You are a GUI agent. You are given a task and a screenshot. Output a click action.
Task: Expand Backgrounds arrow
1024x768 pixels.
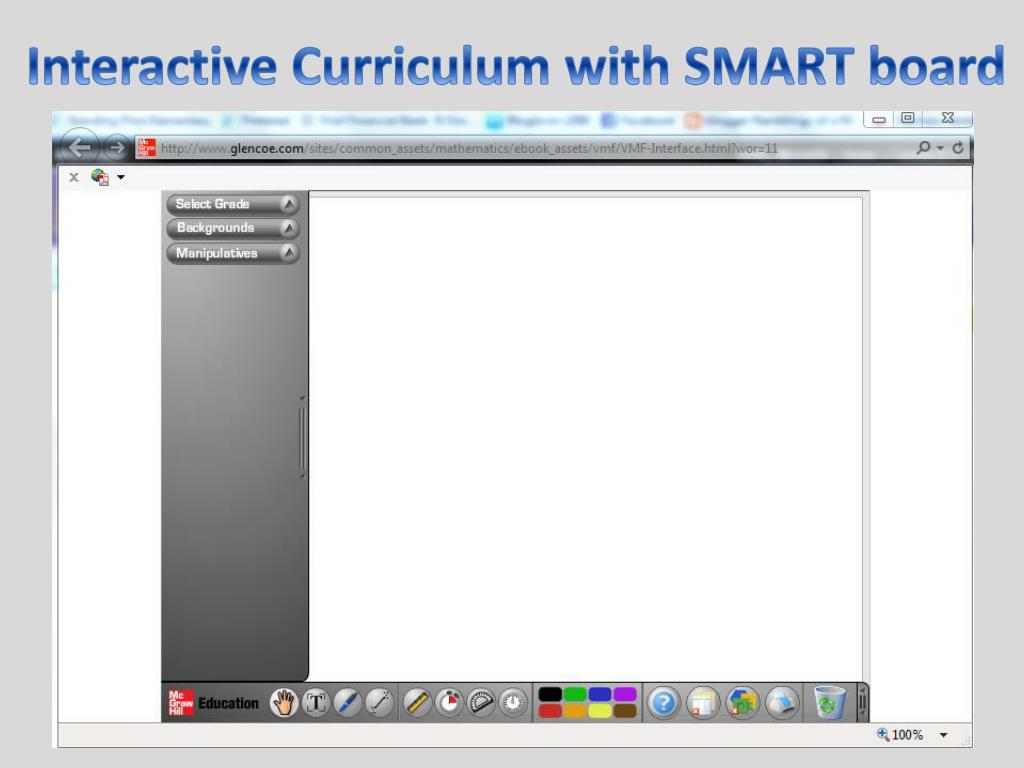[x=288, y=228]
